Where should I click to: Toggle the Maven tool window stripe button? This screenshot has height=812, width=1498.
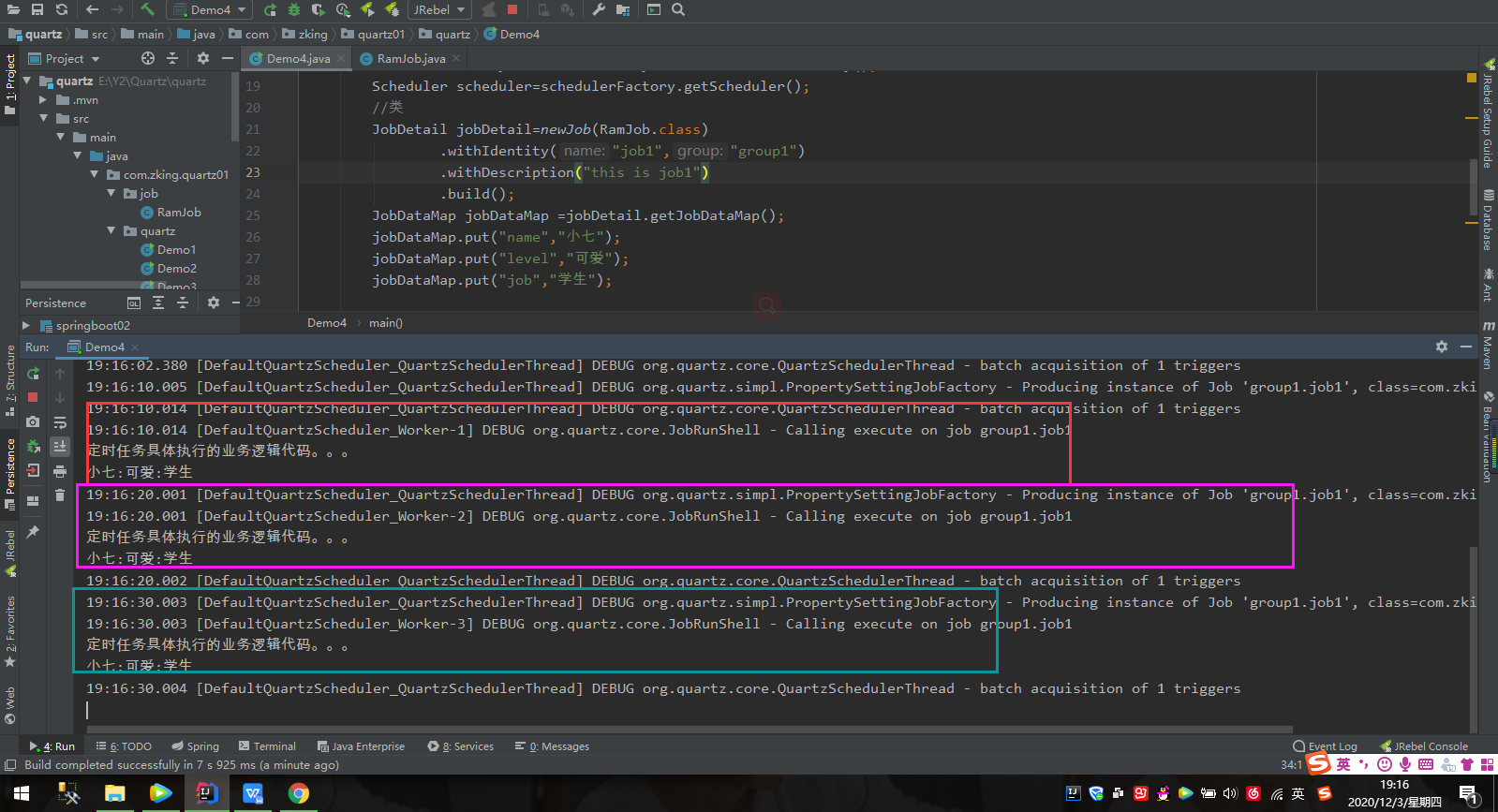tap(1488, 345)
